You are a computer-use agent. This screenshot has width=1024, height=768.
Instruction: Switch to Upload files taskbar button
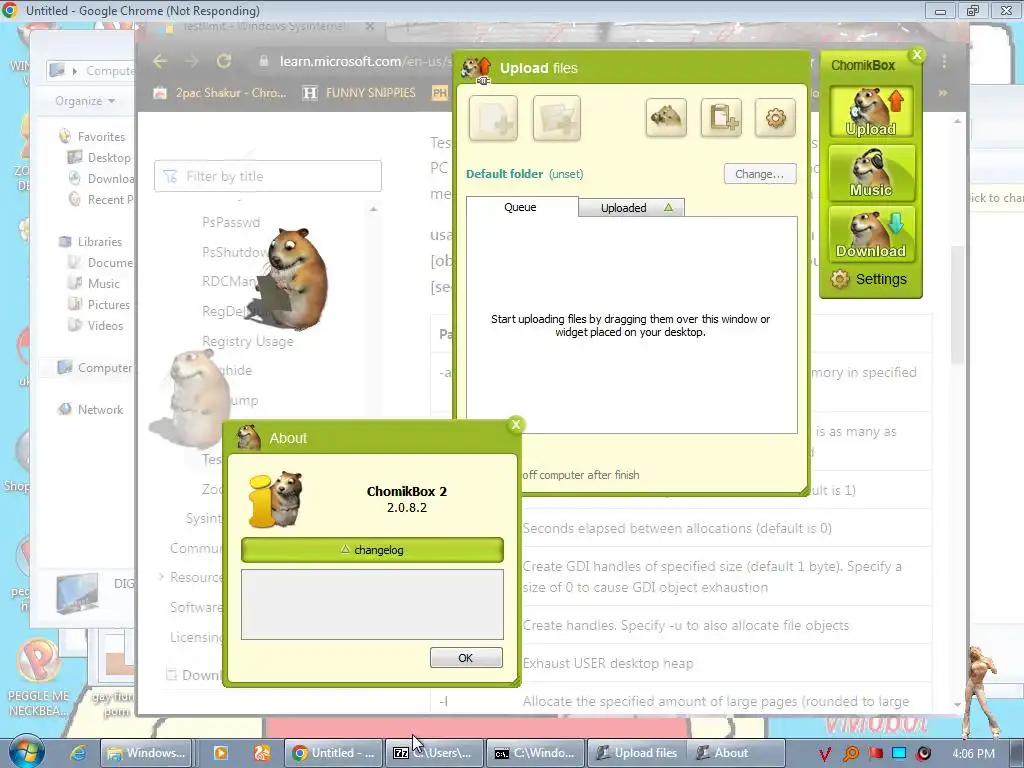(x=637, y=753)
